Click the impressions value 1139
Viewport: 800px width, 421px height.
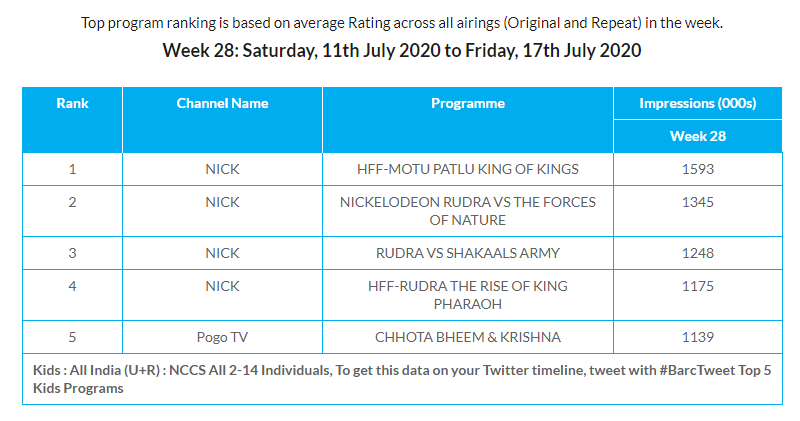698,337
